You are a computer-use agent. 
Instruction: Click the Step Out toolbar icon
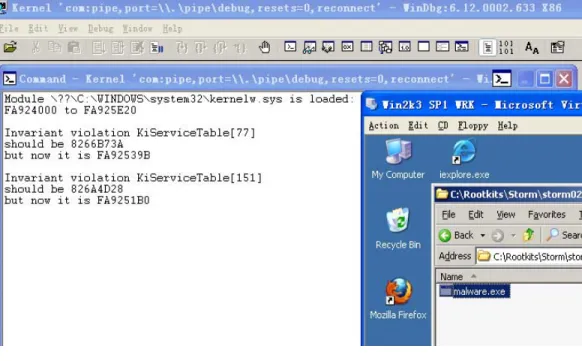[x=220, y=48]
